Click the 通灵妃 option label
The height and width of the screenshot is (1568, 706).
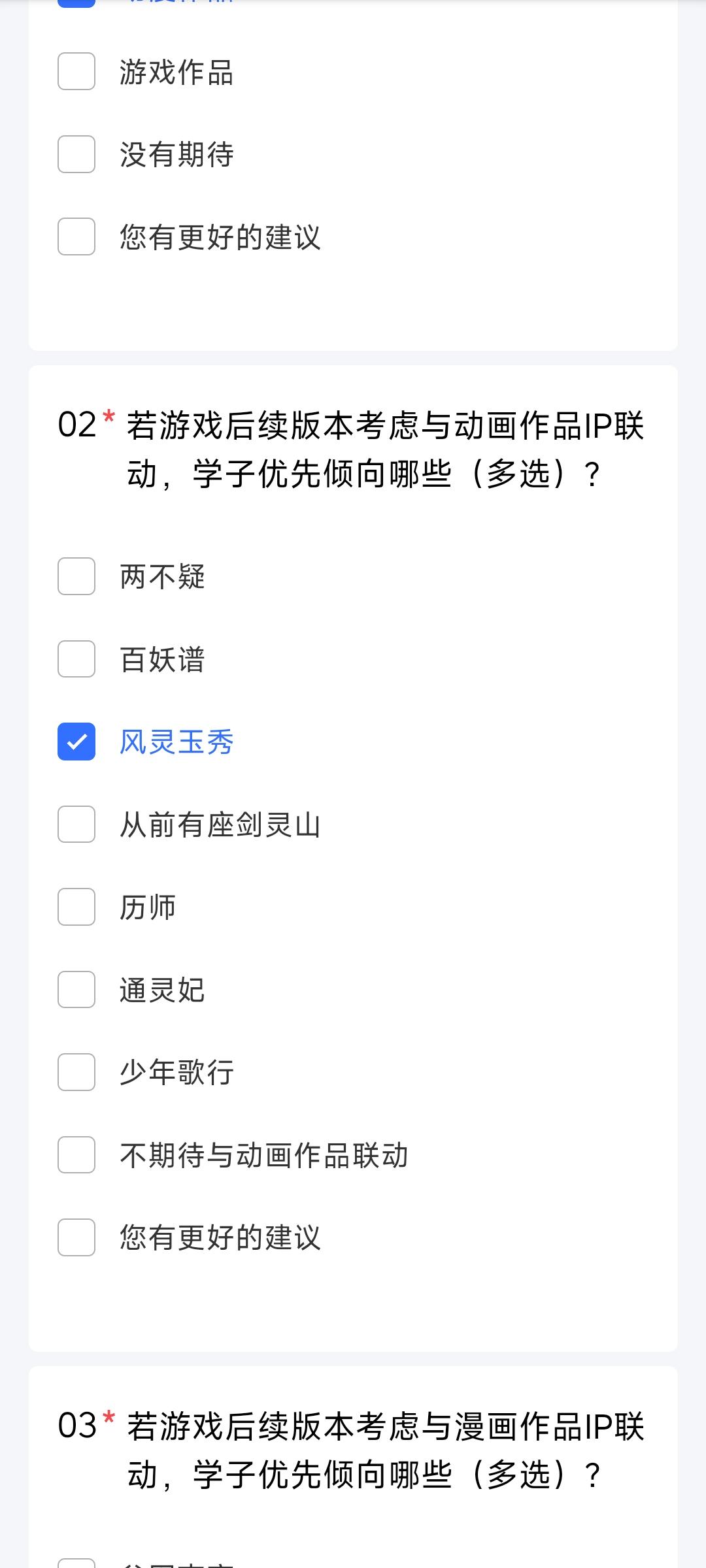click(x=162, y=990)
